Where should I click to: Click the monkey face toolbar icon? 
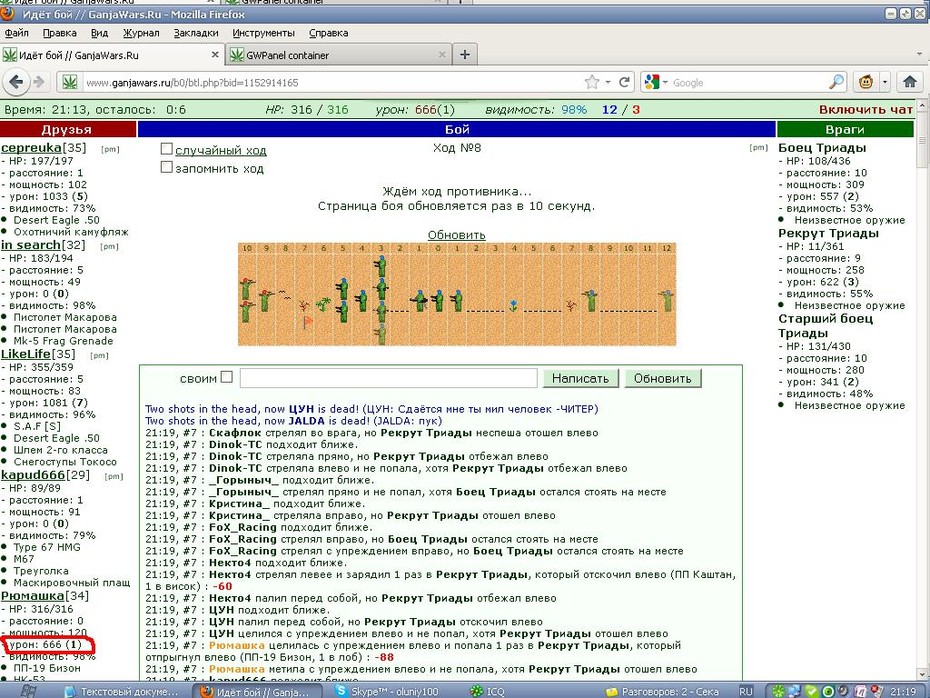tap(866, 82)
